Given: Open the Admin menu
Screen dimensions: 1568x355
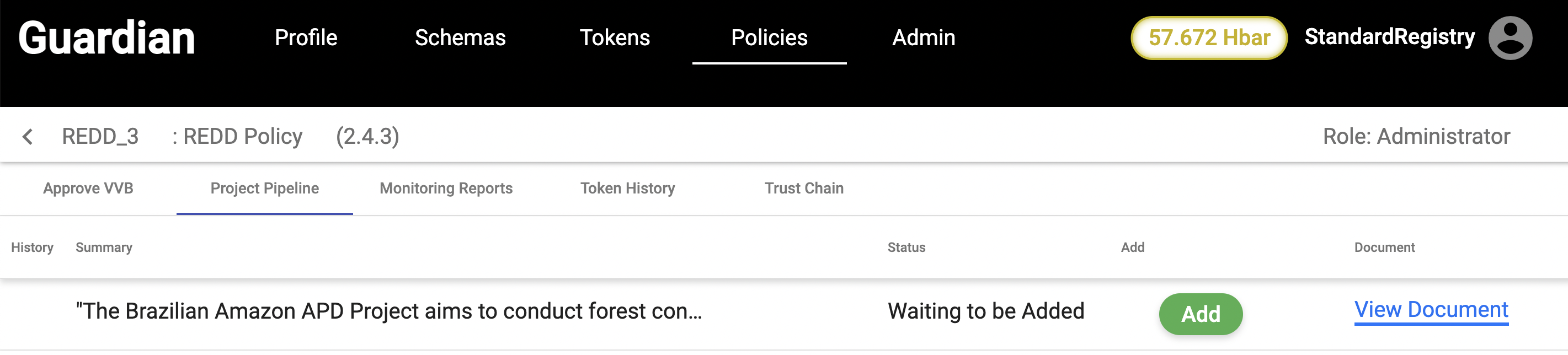Looking at the screenshot, I should pos(924,37).
